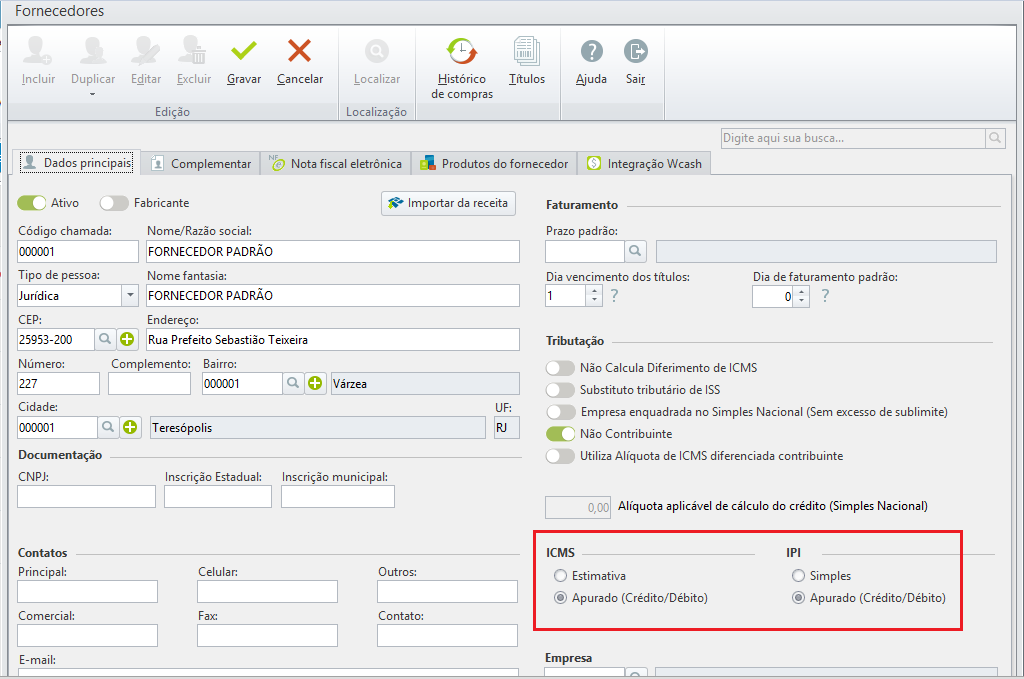Click the Gravar save checkmark icon
Viewport: 1024px width, 679px height.
[244, 51]
